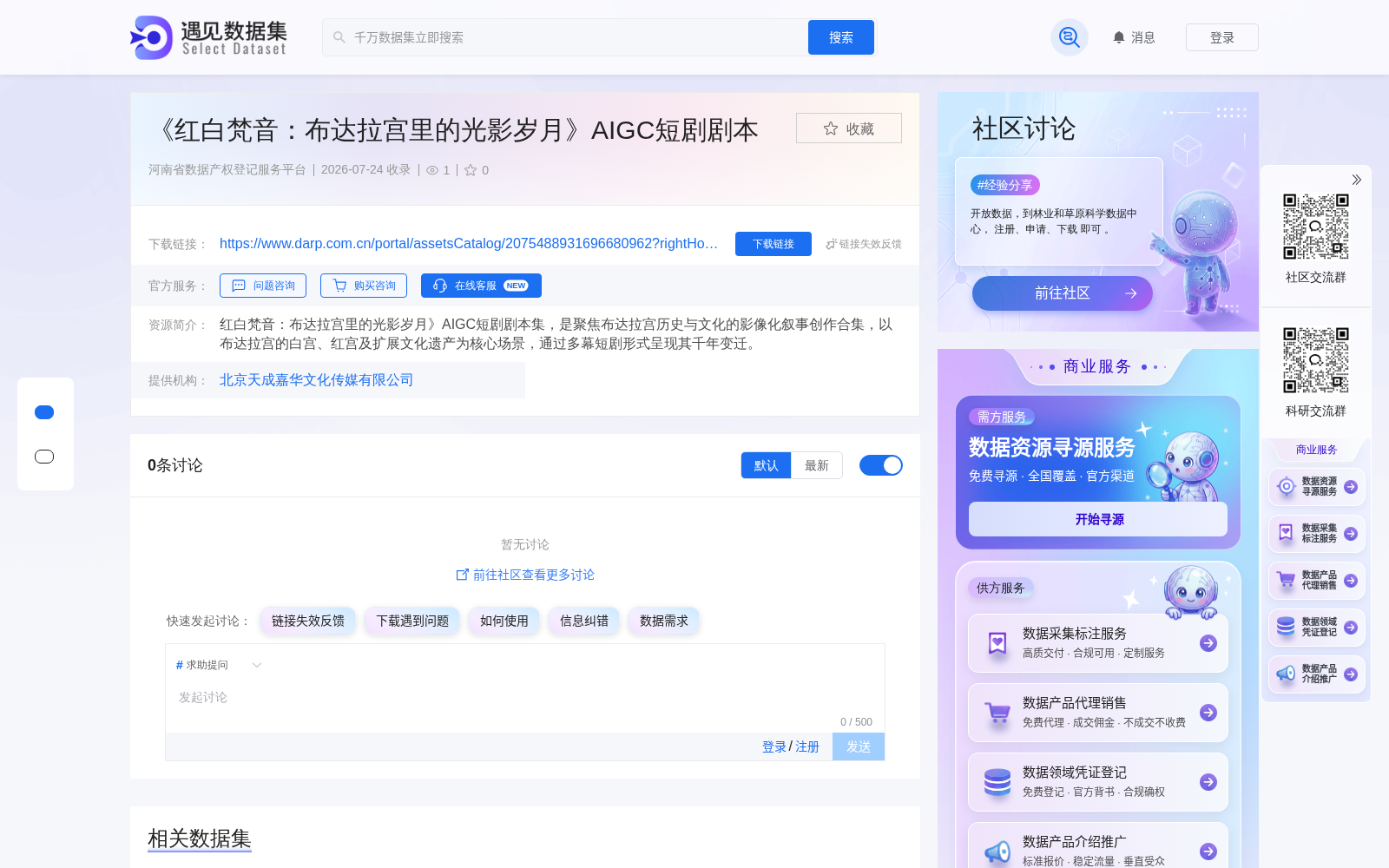Open floating 数据资源寻源服务 shortcut
1389x868 pixels.
click(1317, 487)
